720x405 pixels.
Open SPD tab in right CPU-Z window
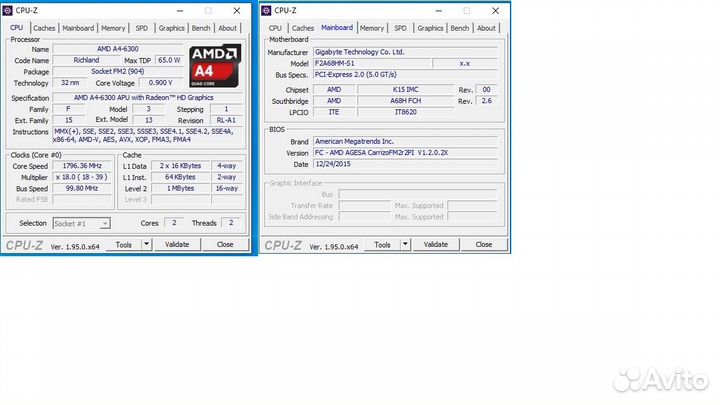coord(400,28)
